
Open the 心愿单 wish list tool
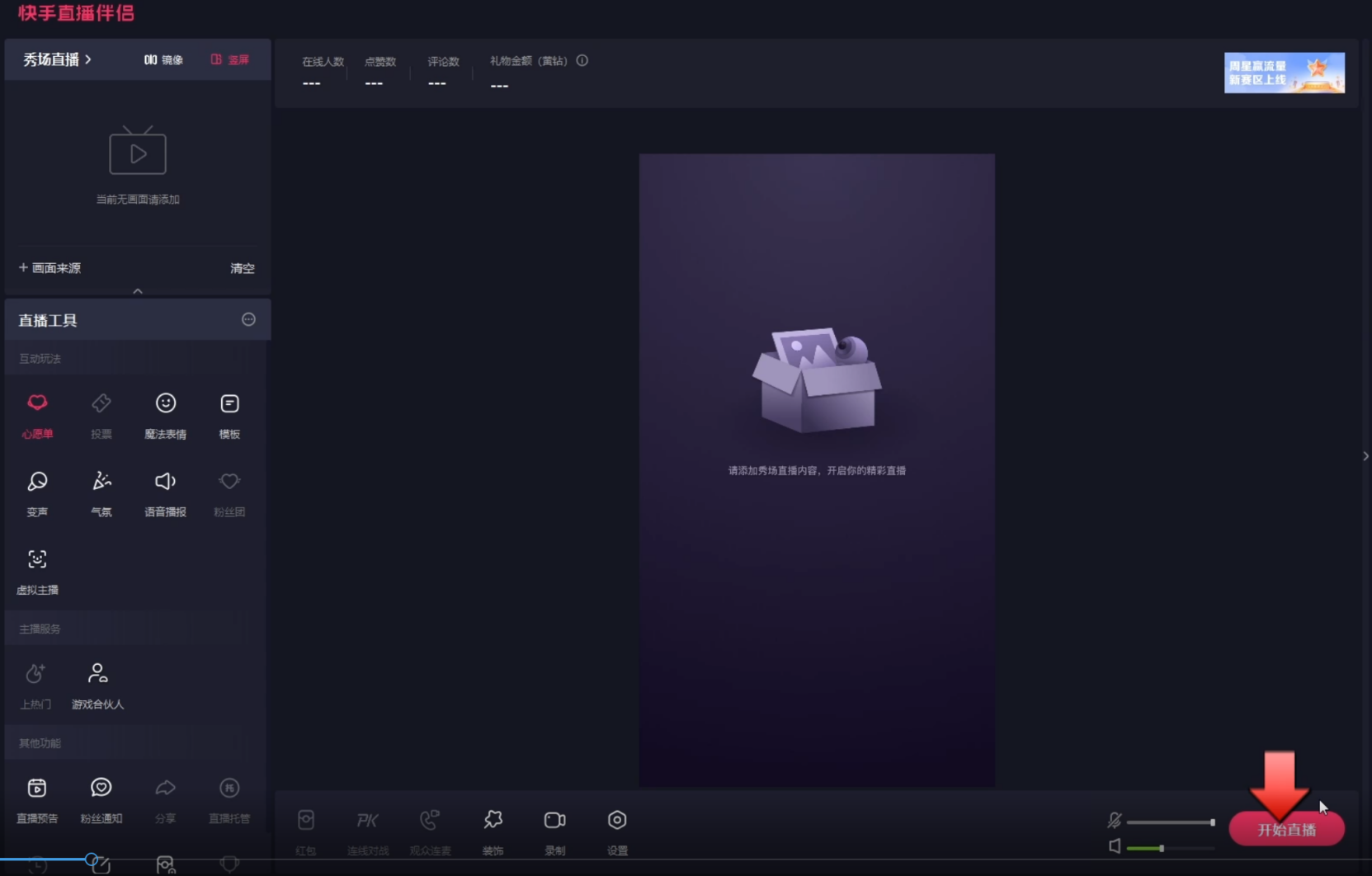tap(37, 415)
